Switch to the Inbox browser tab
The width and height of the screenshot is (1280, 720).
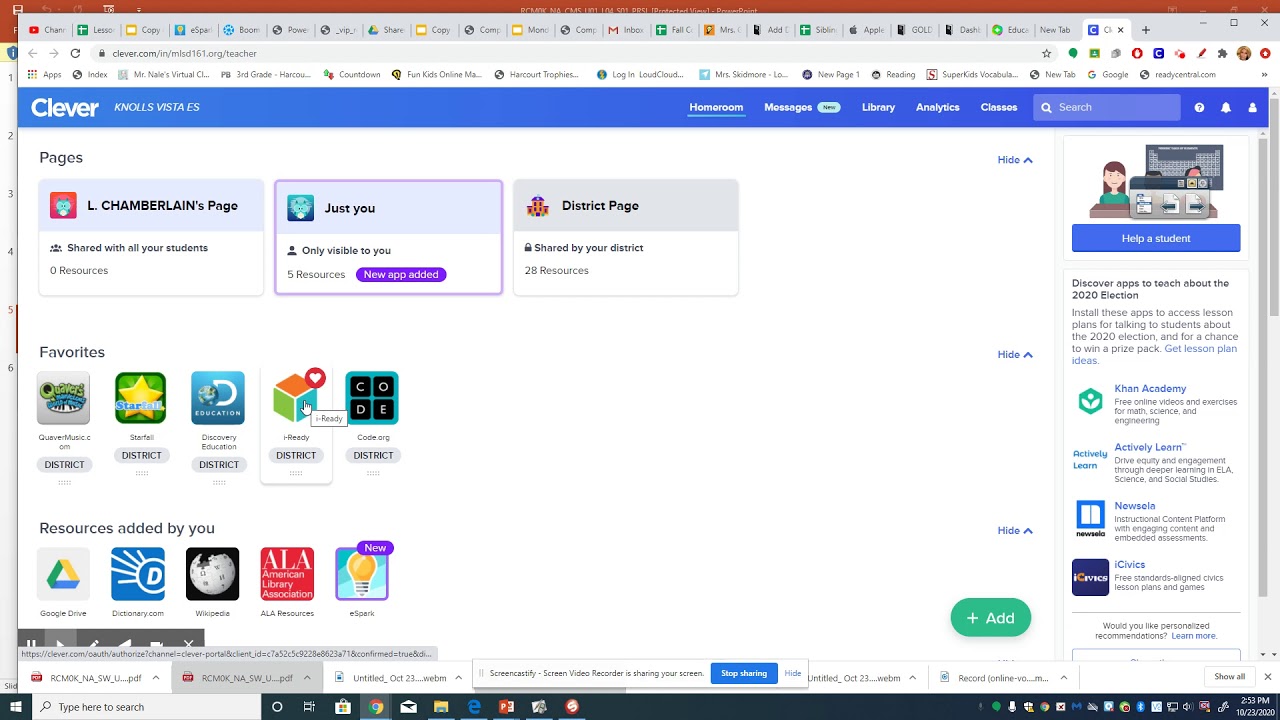[x=627, y=30]
